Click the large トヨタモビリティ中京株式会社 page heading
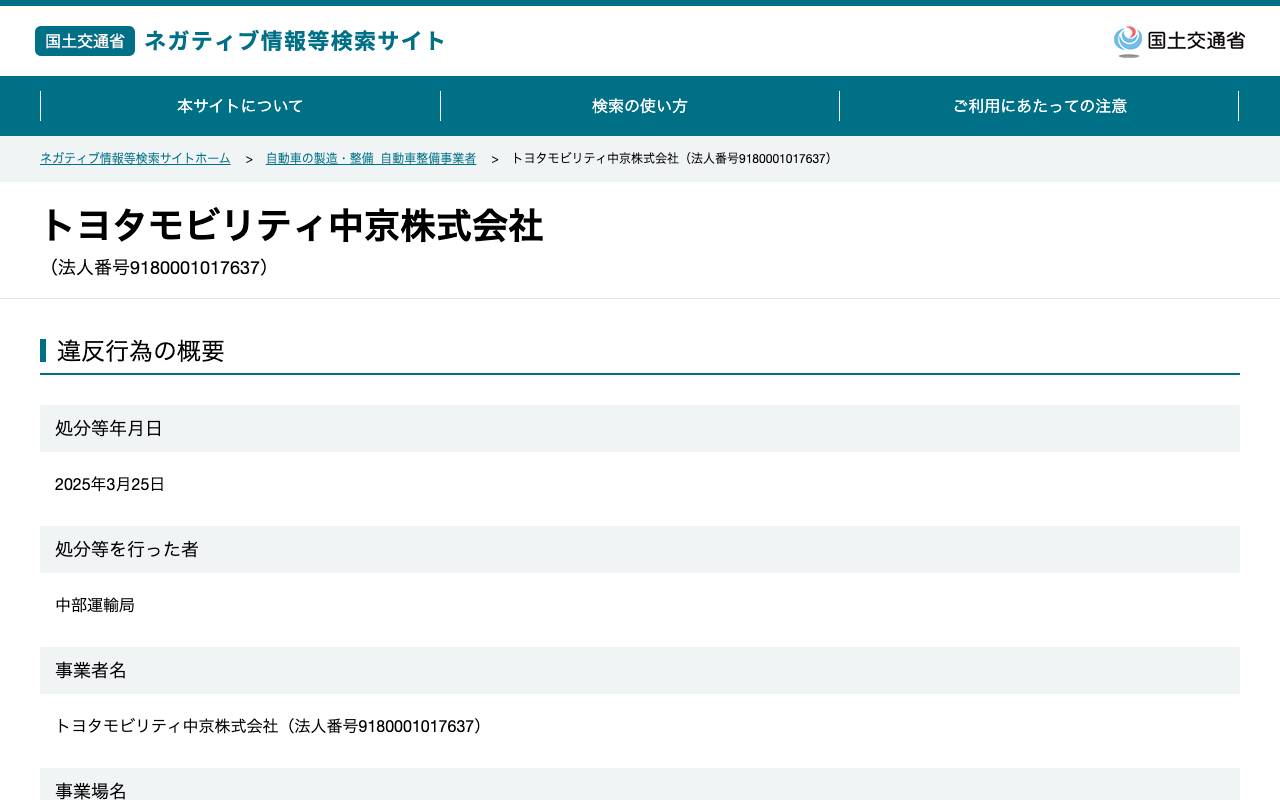1280x800 pixels. point(291,226)
